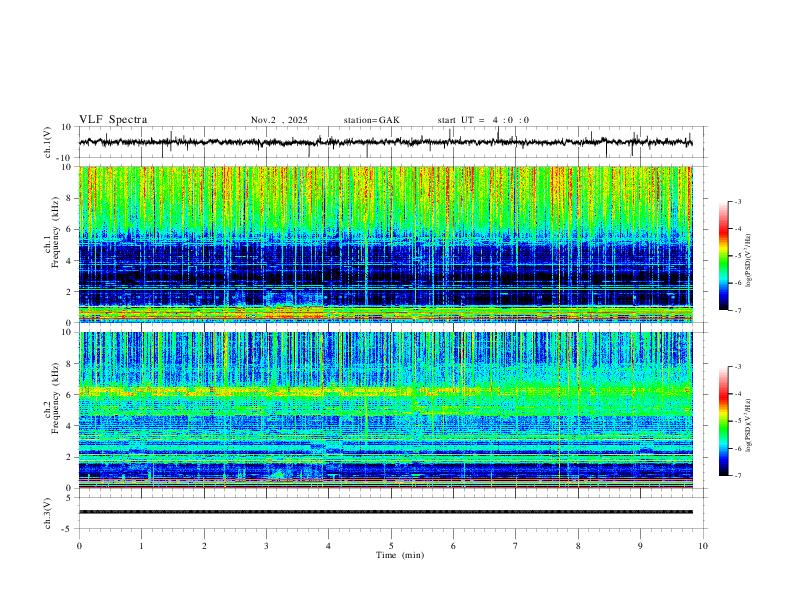This screenshot has height=612, width=792.
Task: Click the "-3" label on ch.2 color bar
Action: click(737, 367)
